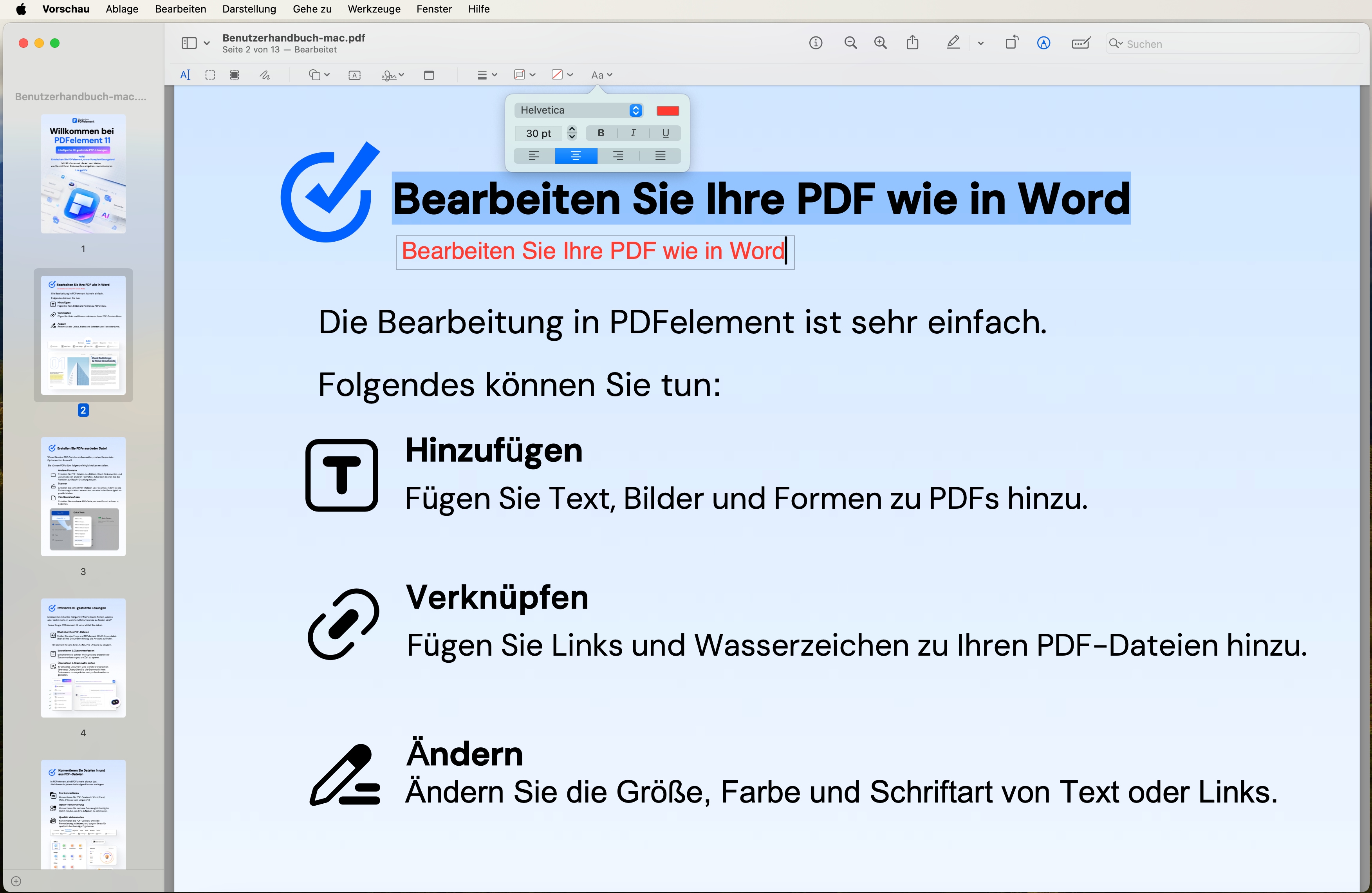Viewport: 1372px width, 893px height.
Task: Click the sidebar document name header
Action: coord(81,97)
